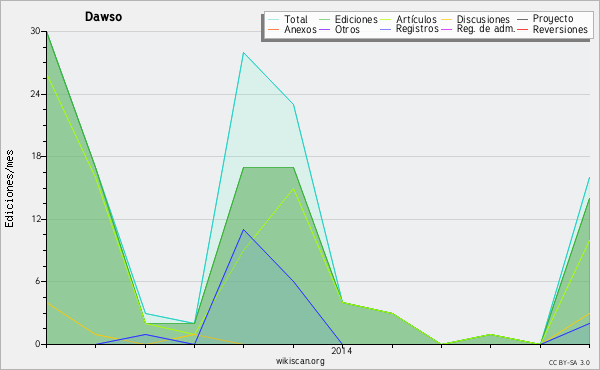Click Otros in the legend
This screenshot has width=600, height=370.
pyautogui.click(x=347, y=29)
